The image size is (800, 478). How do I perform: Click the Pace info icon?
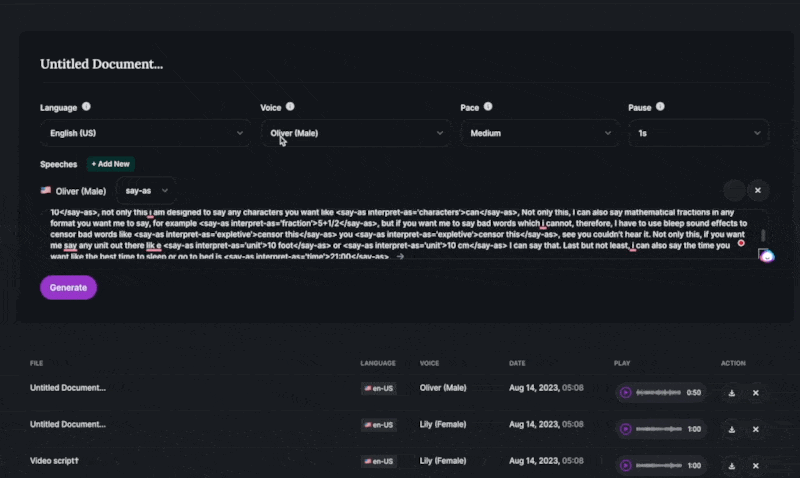point(489,107)
